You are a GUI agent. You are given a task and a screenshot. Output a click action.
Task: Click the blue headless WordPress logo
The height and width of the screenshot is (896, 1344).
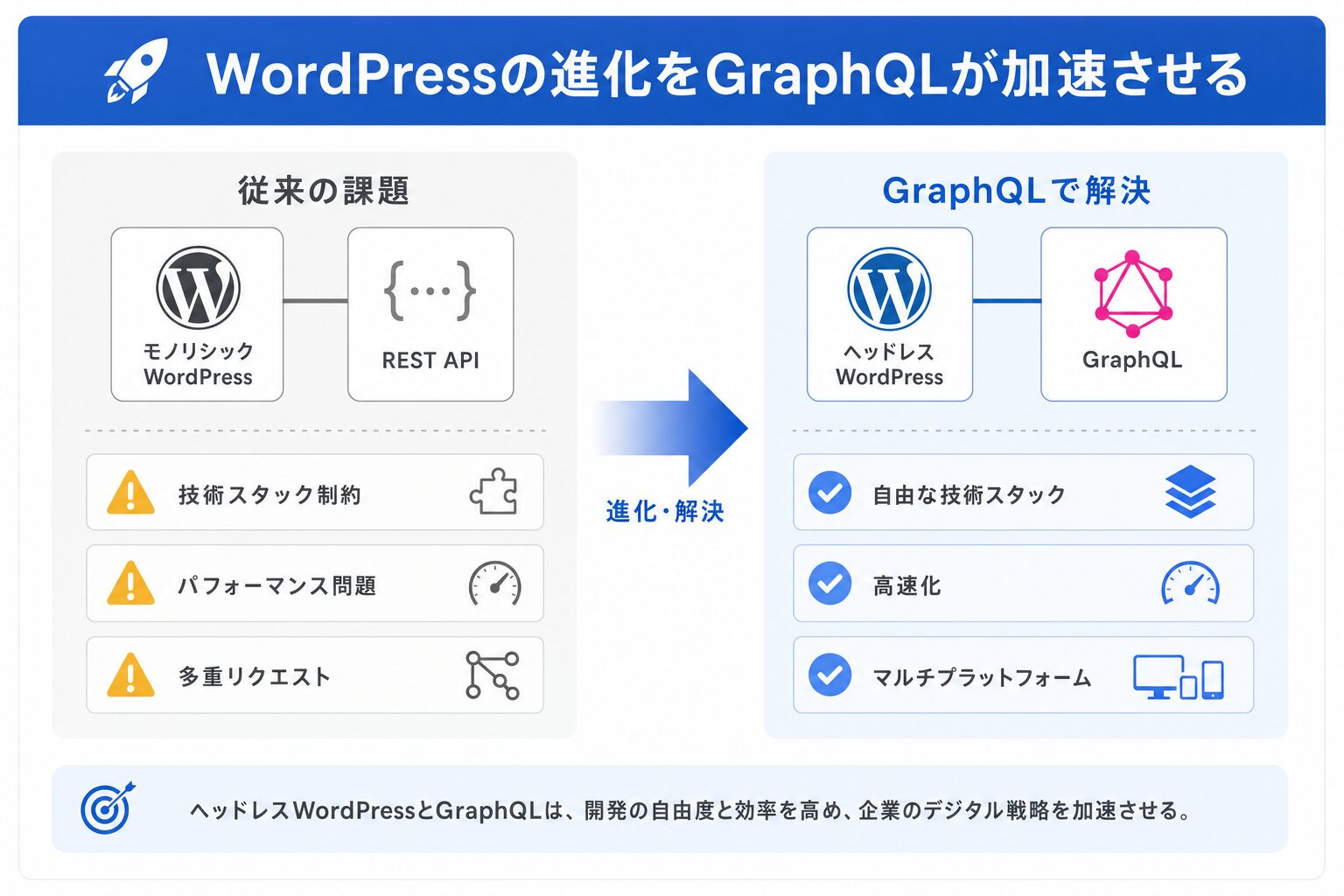889,290
